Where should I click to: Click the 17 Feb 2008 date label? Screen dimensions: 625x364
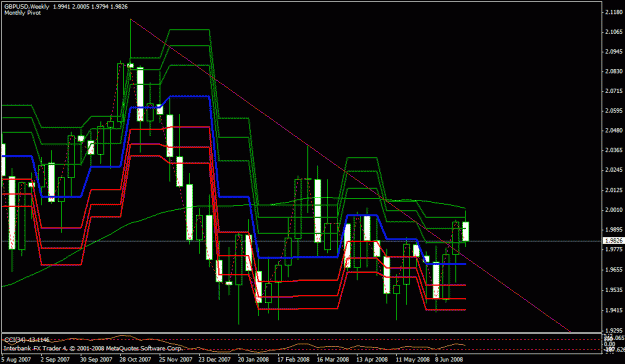(293, 359)
